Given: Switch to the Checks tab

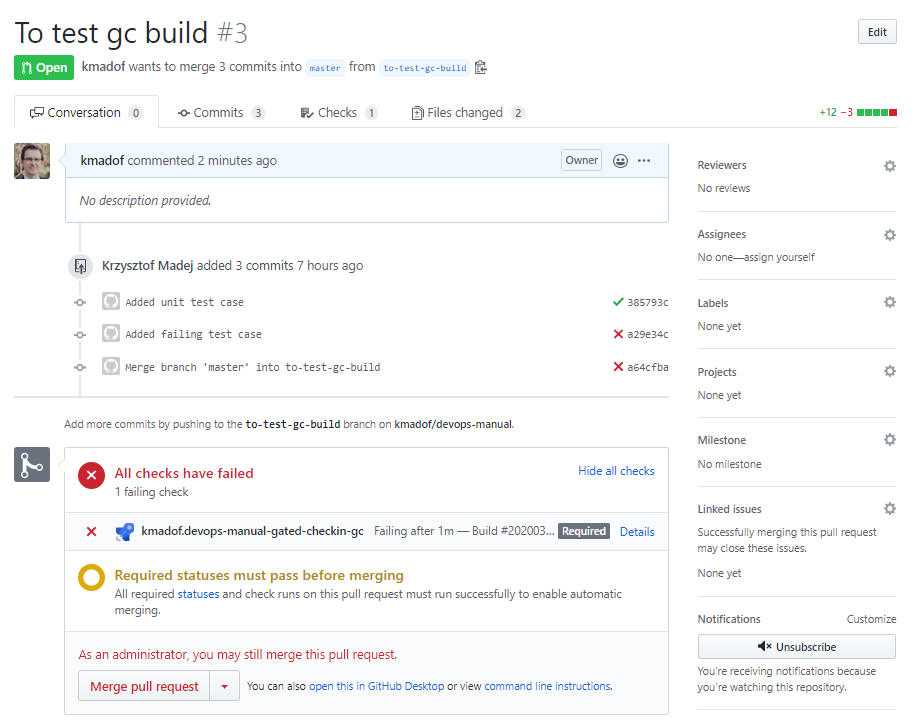Looking at the screenshot, I should 338,113.
